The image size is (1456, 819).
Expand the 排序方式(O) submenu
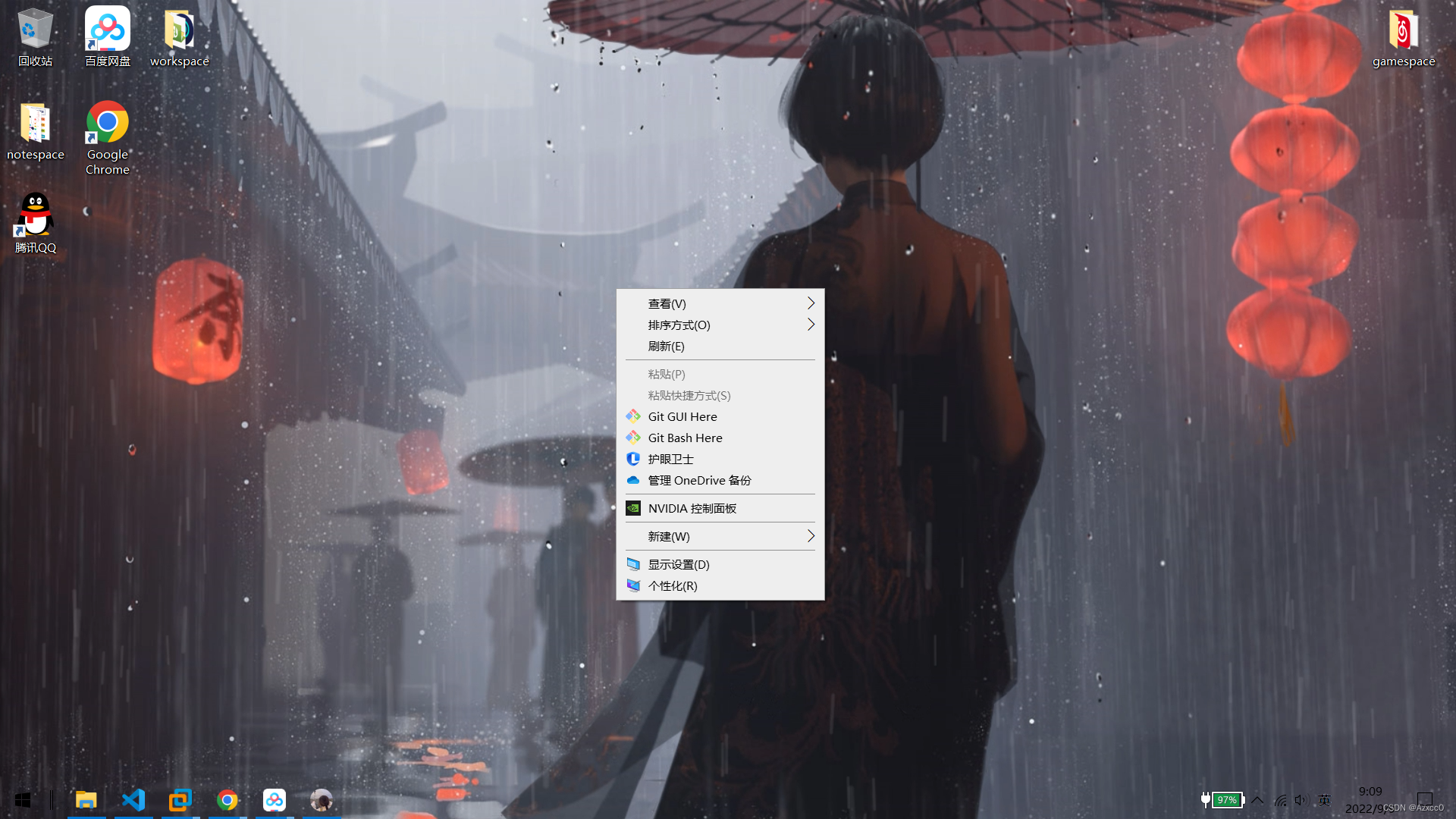[x=720, y=325]
